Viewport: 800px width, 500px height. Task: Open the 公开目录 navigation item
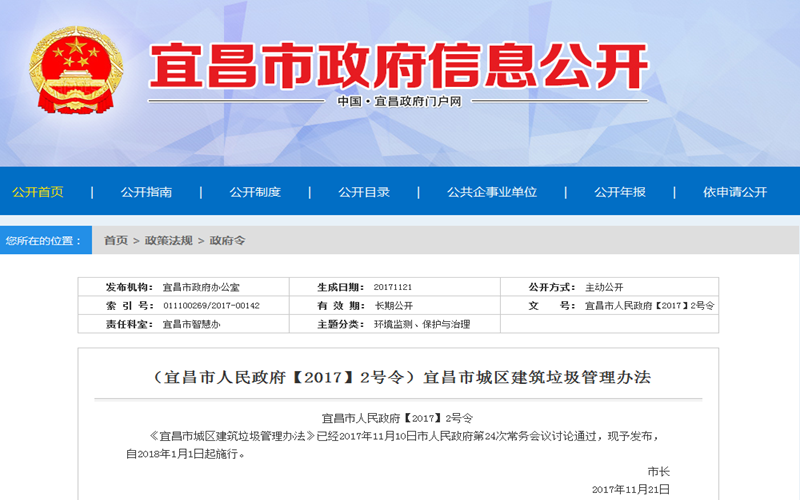point(364,192)
